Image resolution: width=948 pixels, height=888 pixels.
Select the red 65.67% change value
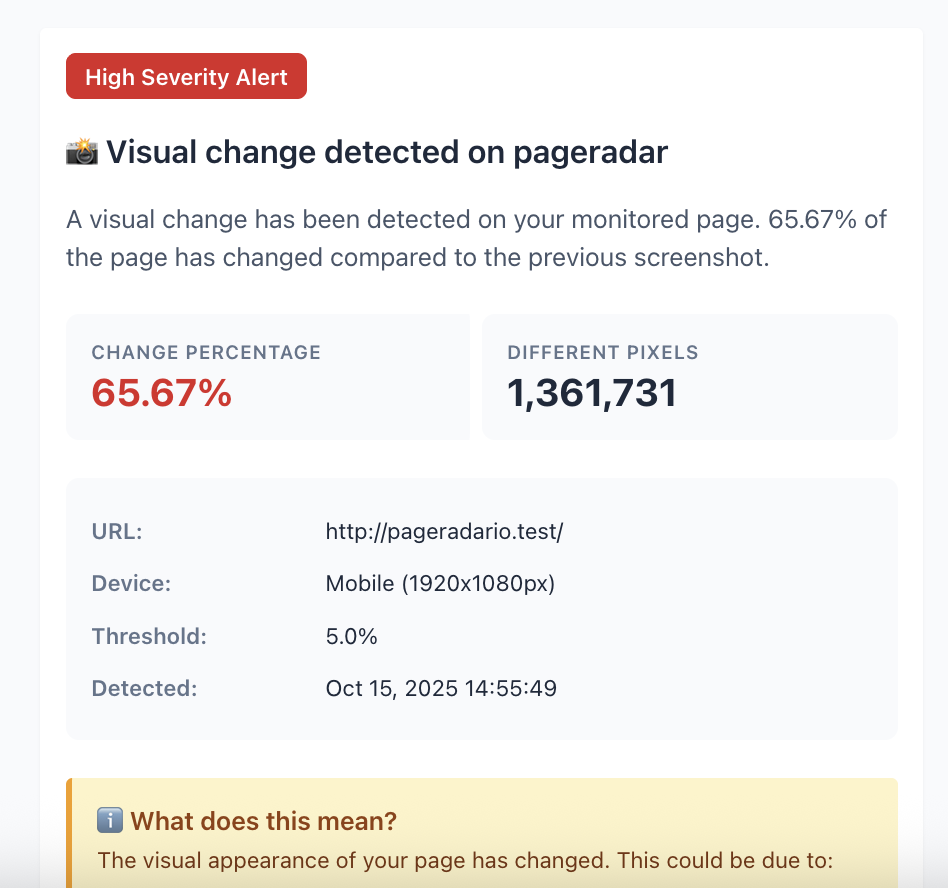[161, 393]
